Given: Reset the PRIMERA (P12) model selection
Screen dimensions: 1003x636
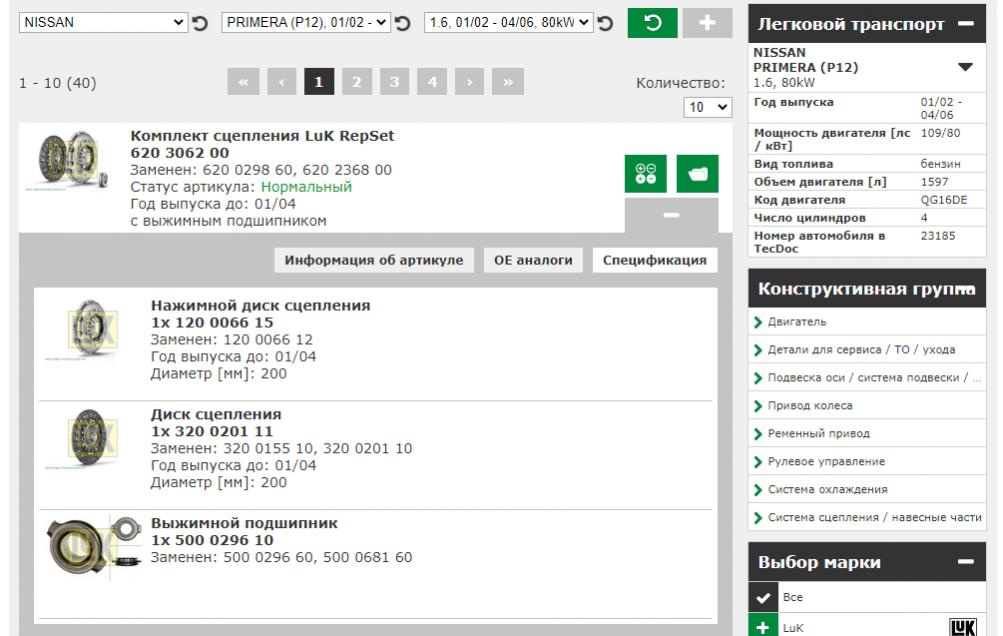Looking at the screenshot, I should 402,24.
